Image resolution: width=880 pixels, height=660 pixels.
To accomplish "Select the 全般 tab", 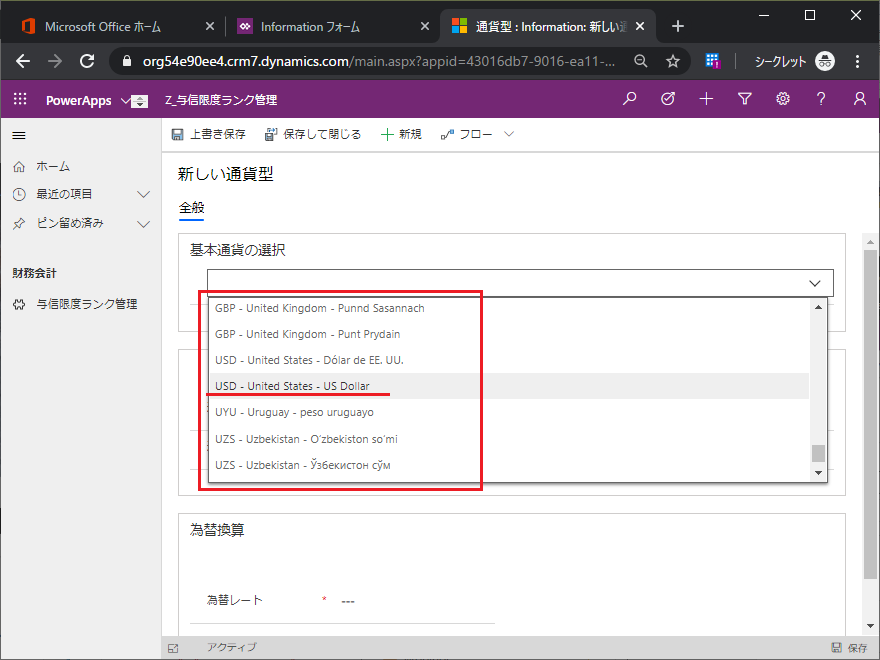I will point(191,208).
